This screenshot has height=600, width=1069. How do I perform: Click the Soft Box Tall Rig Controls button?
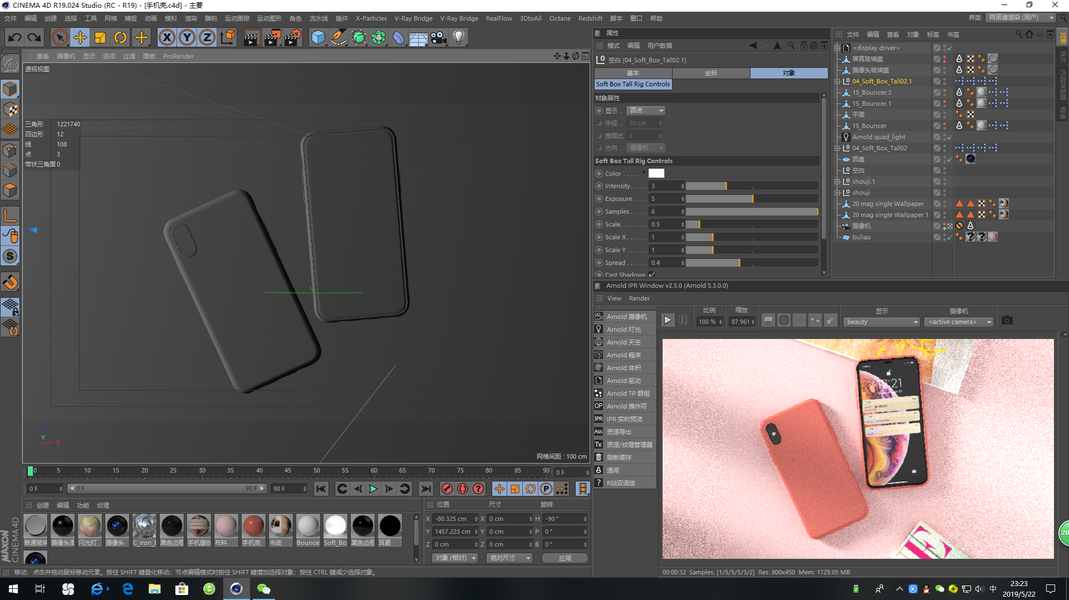[x=633, y=85]
